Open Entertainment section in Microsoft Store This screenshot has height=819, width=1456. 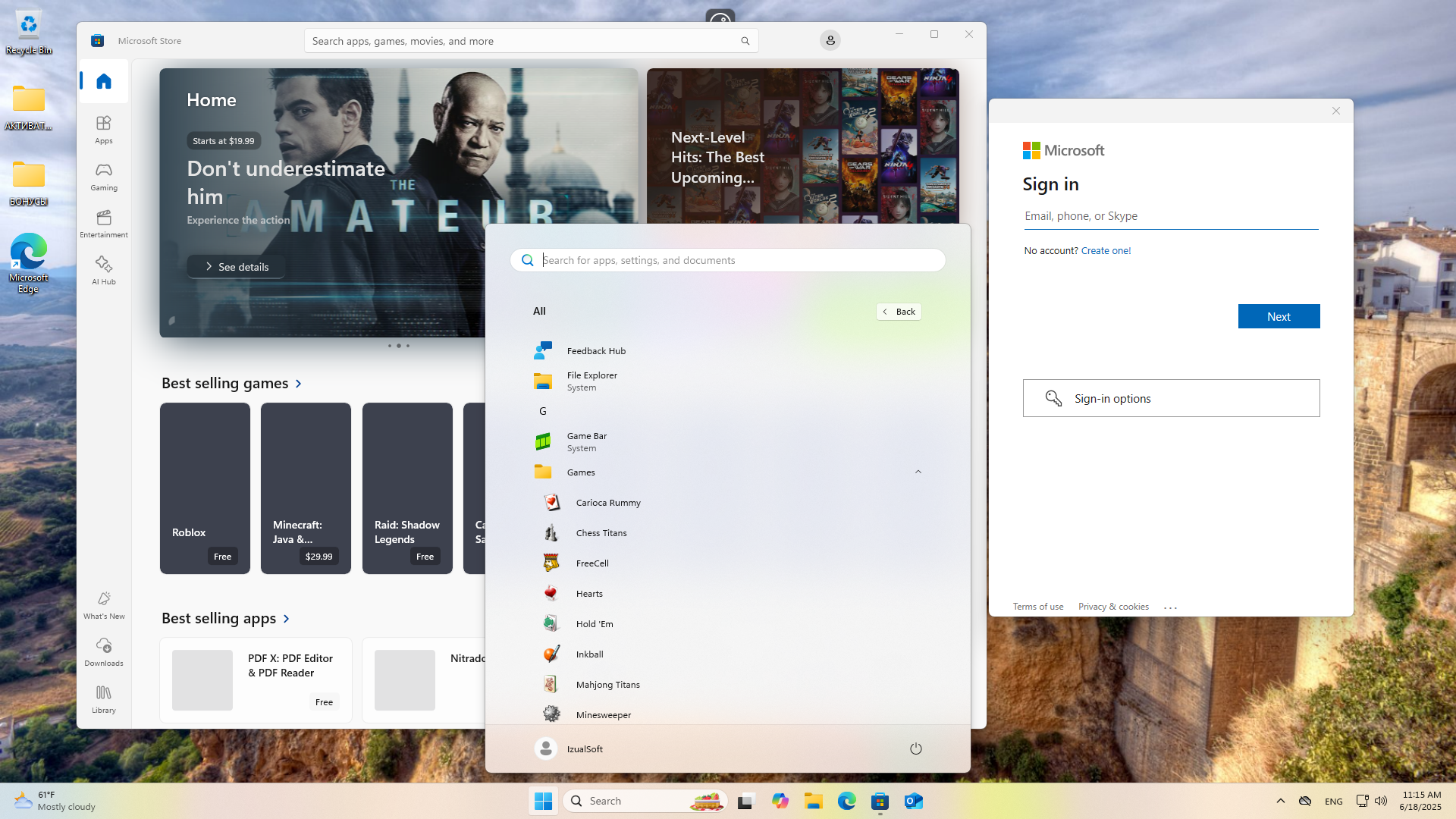click(104, 224)
